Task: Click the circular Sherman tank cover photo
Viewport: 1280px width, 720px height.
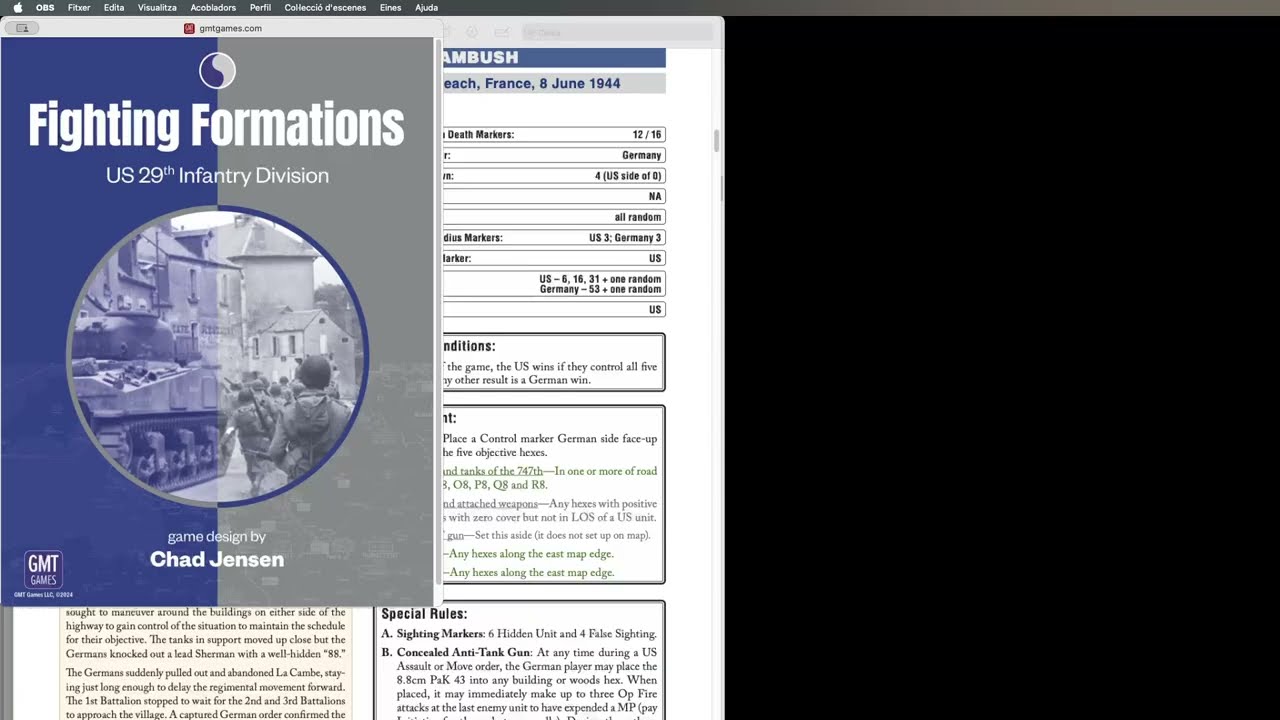Action: coord(217,356)
